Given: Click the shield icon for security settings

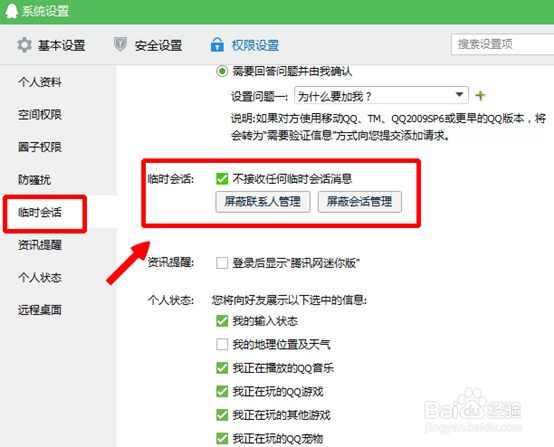Looking at the screenshot, I should pyautogui.click(x=120, y=45).
